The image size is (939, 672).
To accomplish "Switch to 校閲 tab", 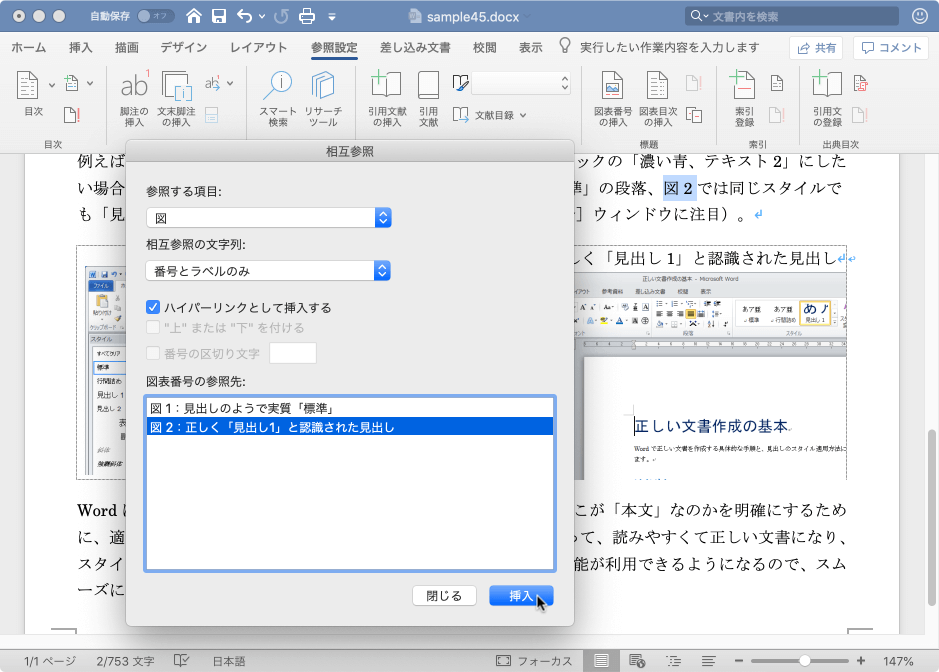I will 484,47.
